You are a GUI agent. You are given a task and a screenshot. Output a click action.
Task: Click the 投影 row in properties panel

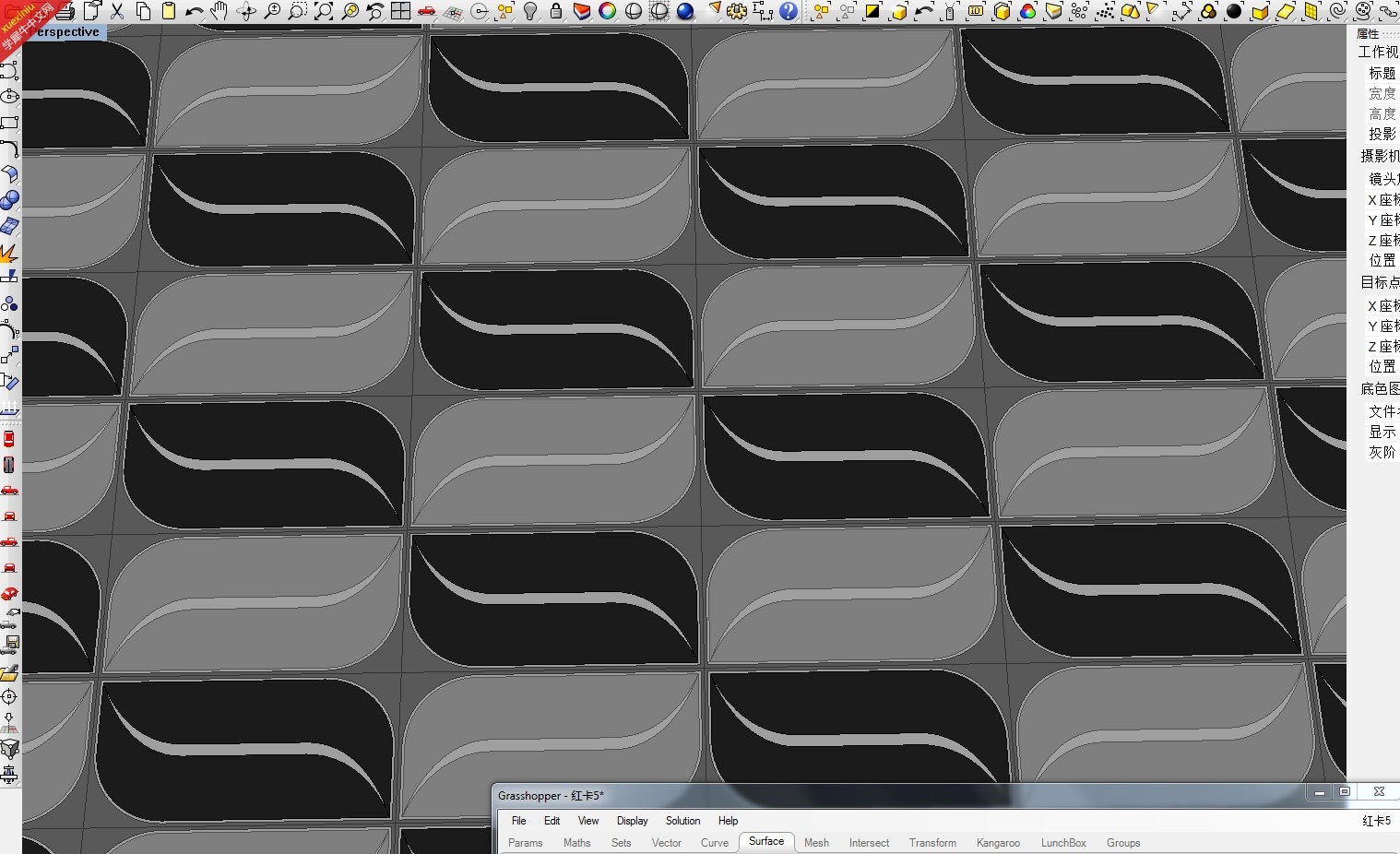coord(1382,134)
